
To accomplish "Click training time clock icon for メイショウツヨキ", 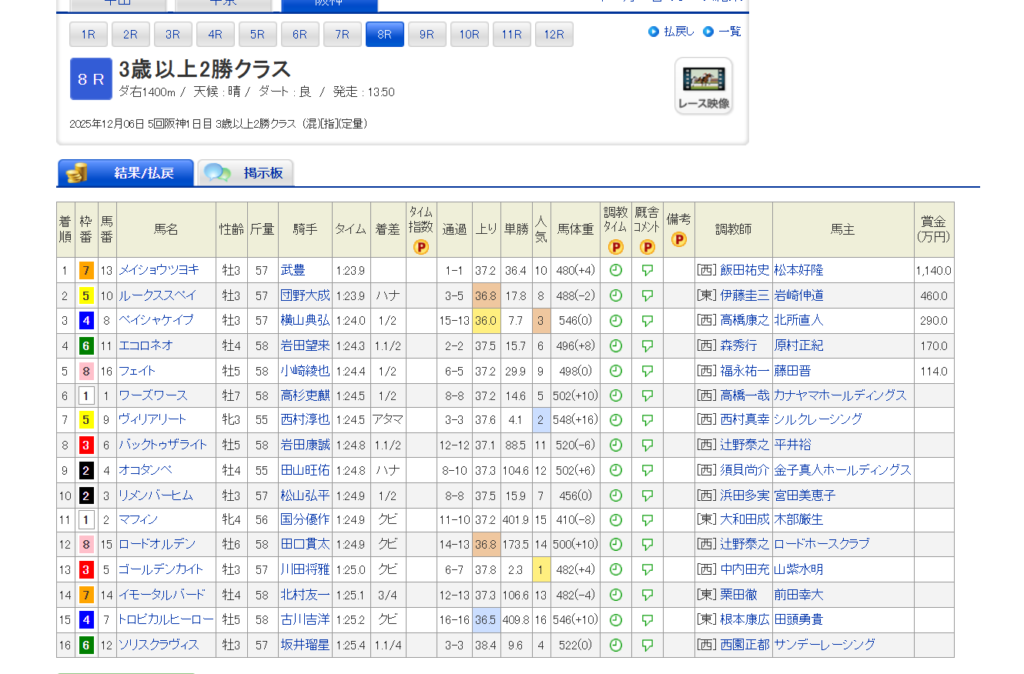I will point(616,270).
